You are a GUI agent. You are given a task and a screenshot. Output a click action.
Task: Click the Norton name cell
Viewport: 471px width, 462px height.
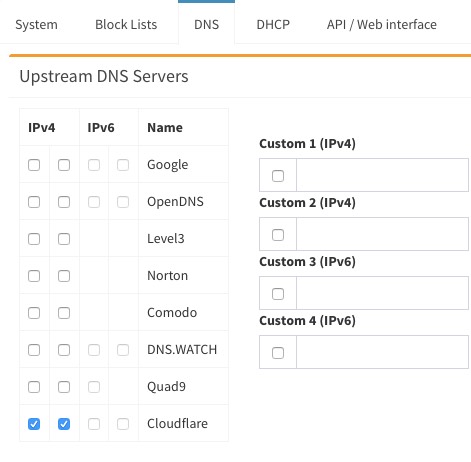coord(183,275)
